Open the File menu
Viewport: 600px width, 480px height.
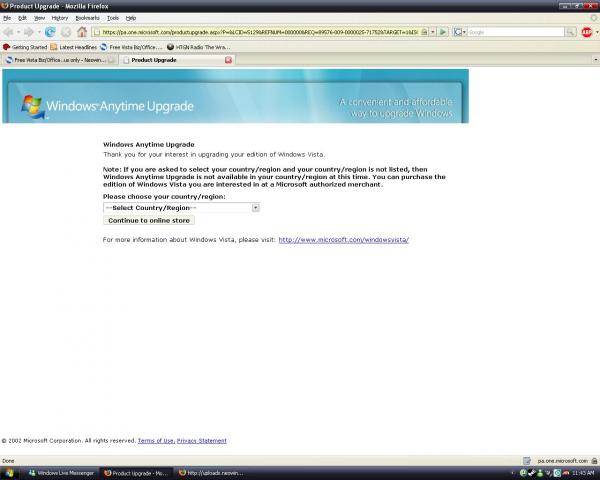click(7, 18)
